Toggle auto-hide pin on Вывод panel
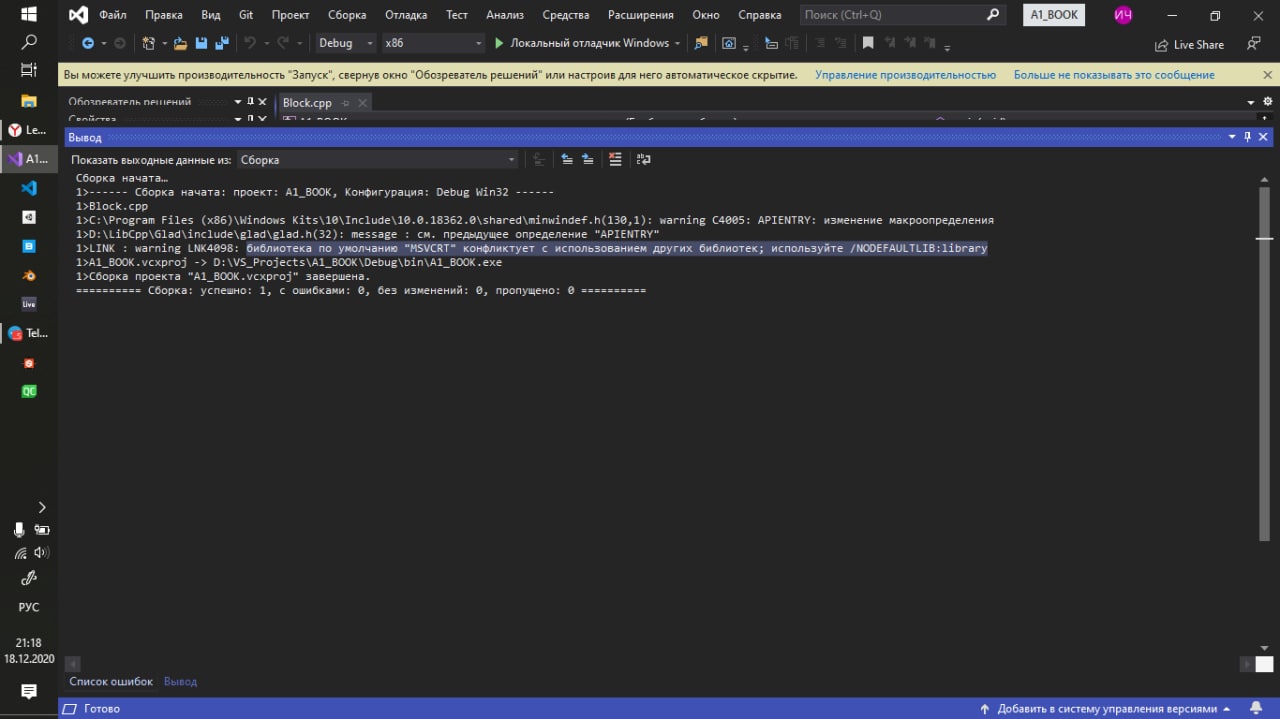 1247,137
